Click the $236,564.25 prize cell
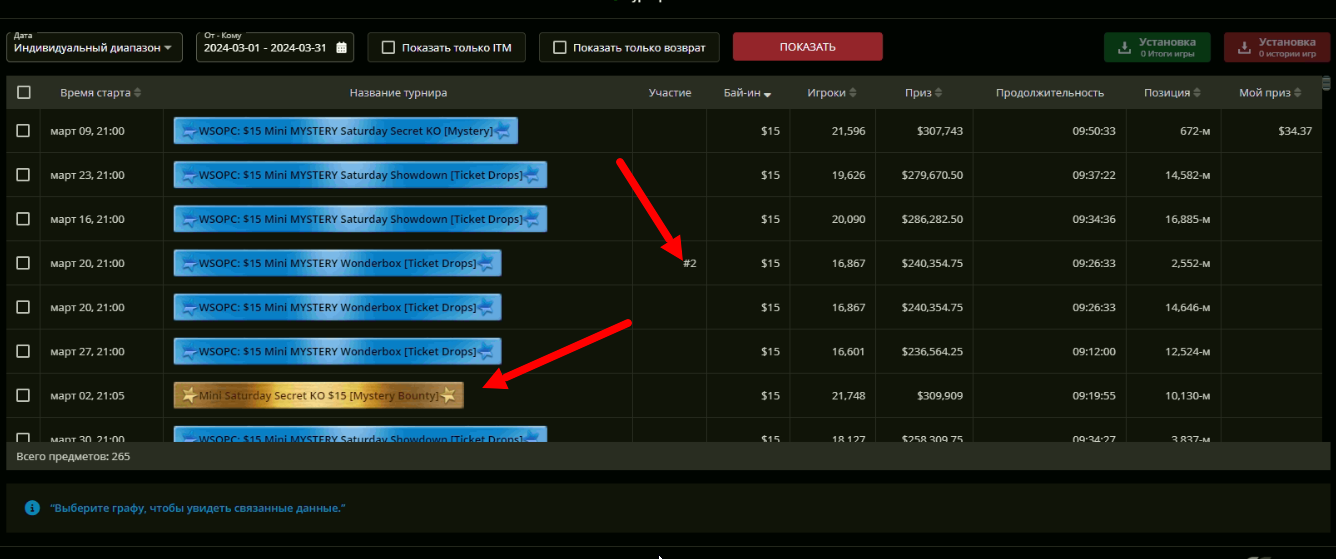 tap(933, 351)
